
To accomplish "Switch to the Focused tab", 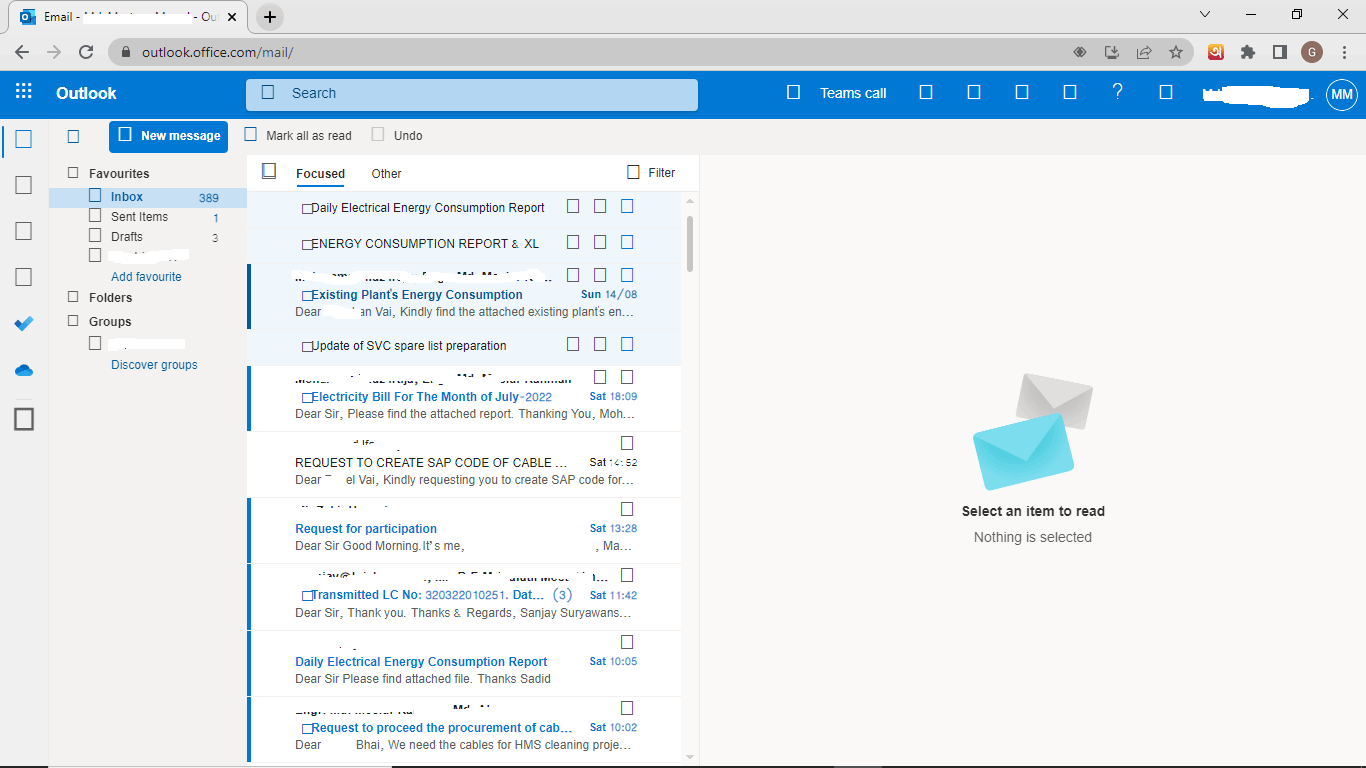I will pos(320,173).
